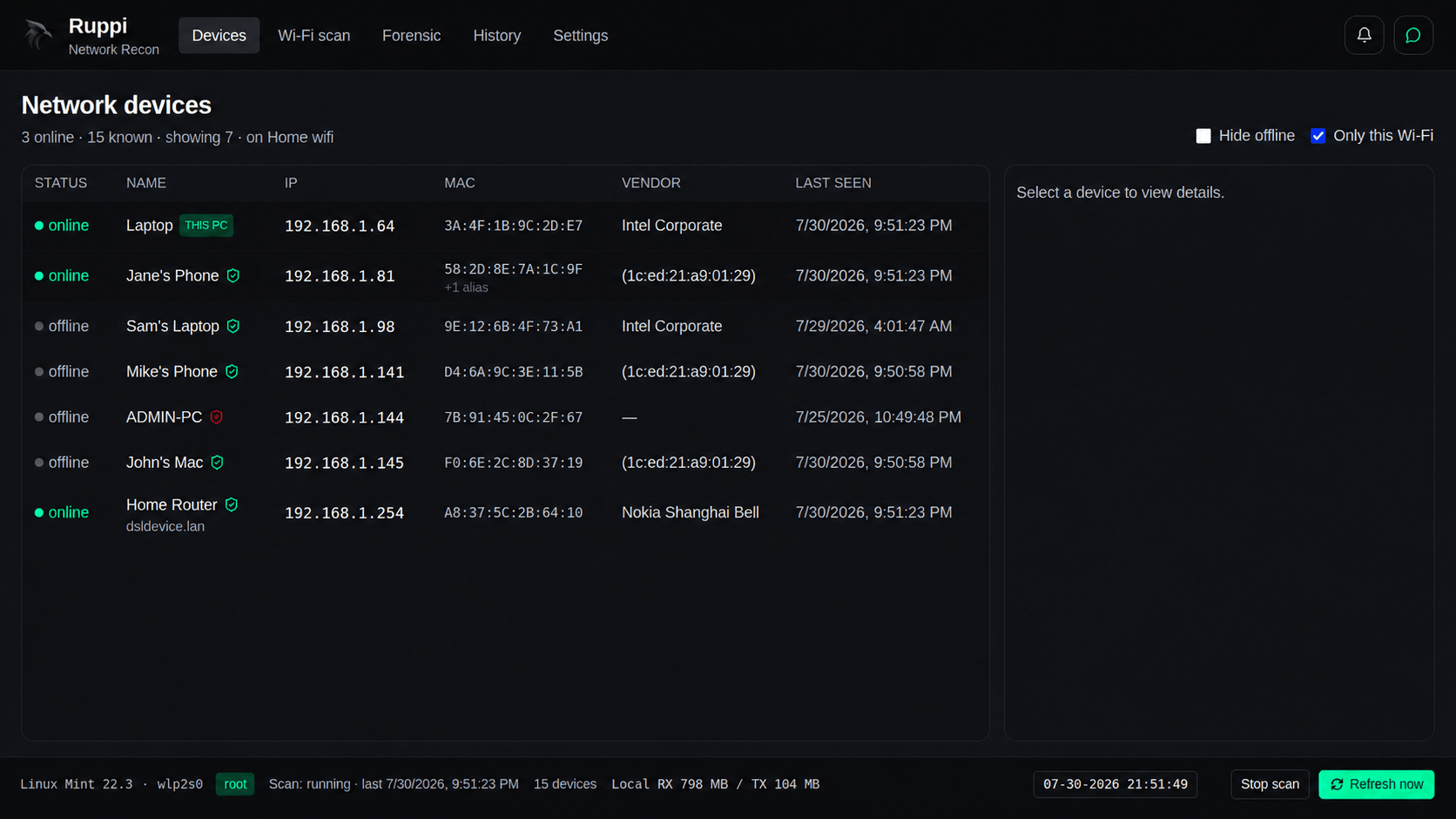The width and height of the screenshot is (1456, 819).
Task: Go to the Forensic tab
Action: [411, 36]
